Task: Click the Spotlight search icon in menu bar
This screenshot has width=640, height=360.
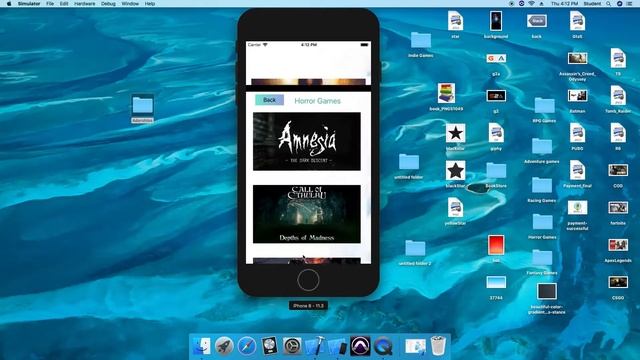Action: pos(608,4)
